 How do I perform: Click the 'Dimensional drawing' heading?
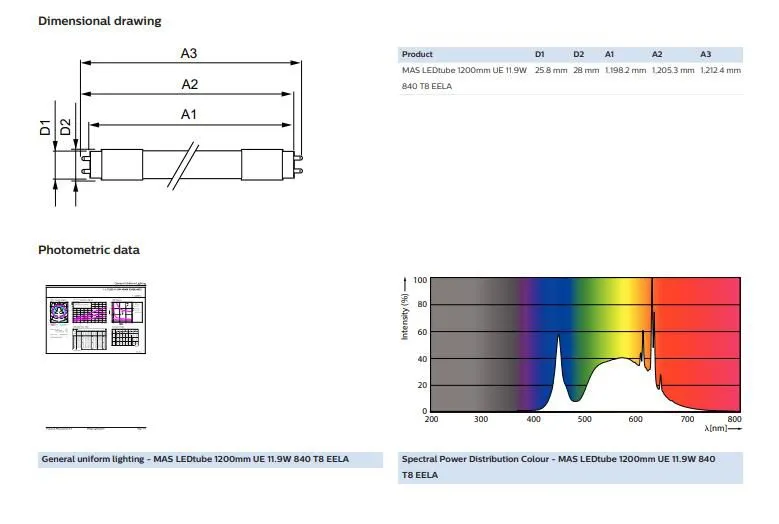pyautogui.click(x=100, y=21)
